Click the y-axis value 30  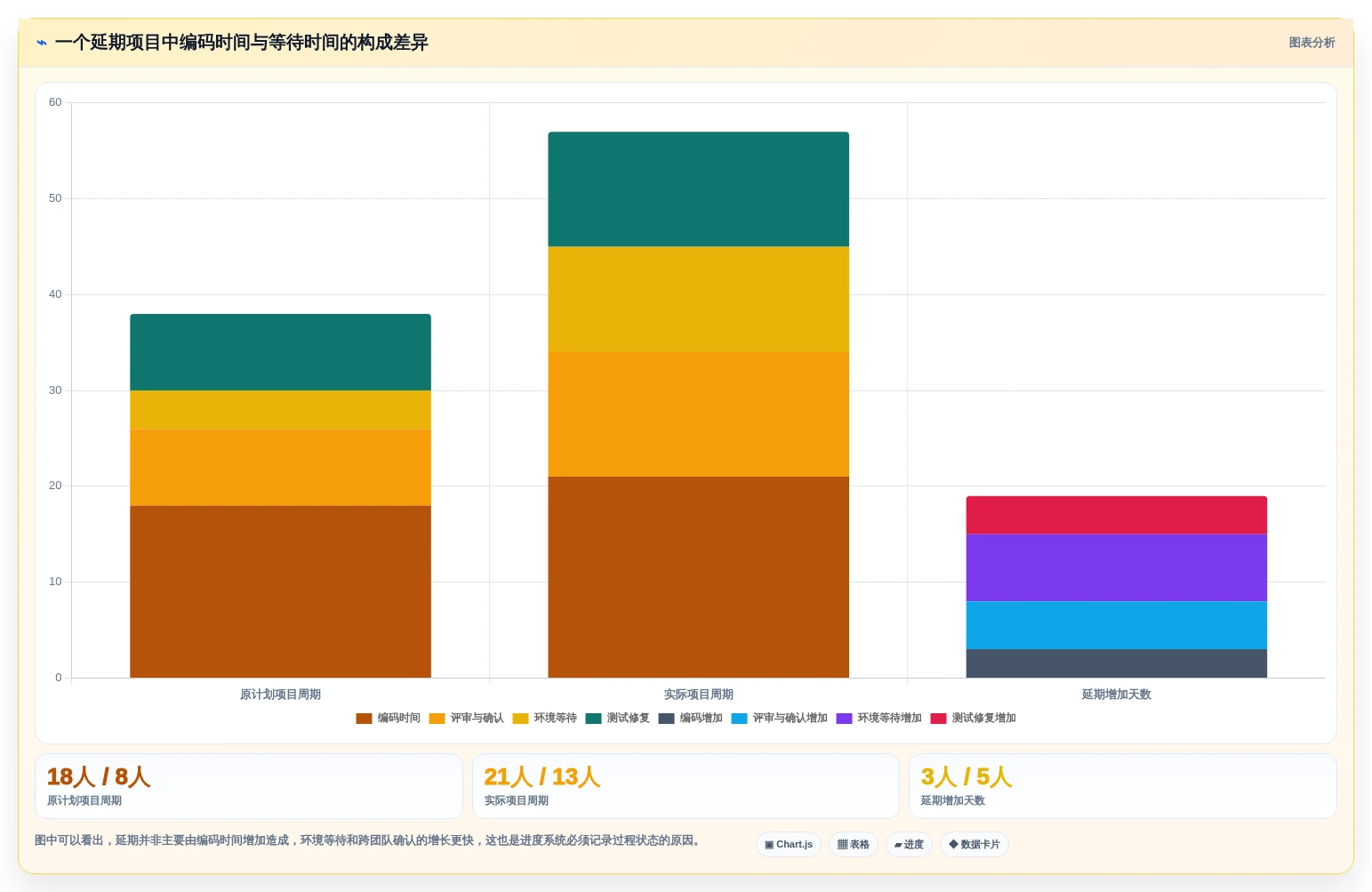[x=55, y=390]
